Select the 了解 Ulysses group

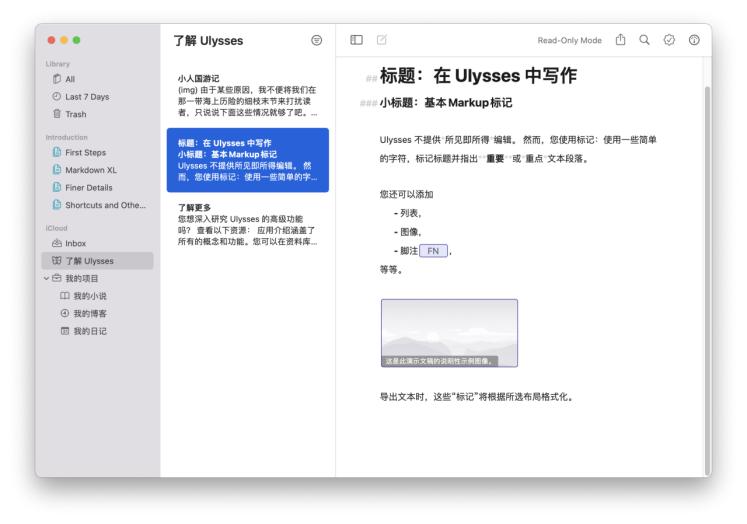(98, 261)
